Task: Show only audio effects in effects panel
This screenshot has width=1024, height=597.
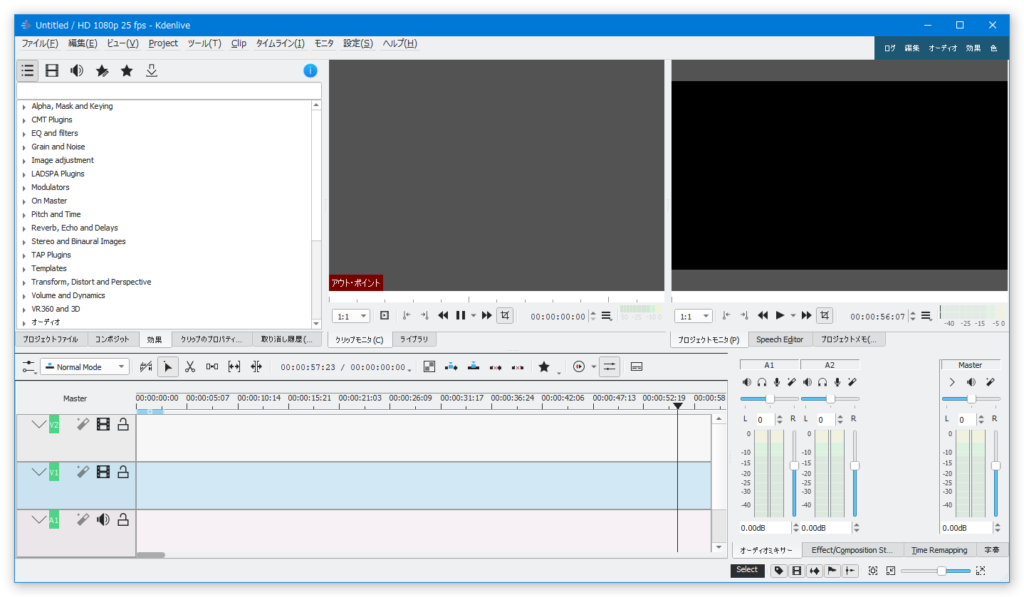Action: point(76,71)
